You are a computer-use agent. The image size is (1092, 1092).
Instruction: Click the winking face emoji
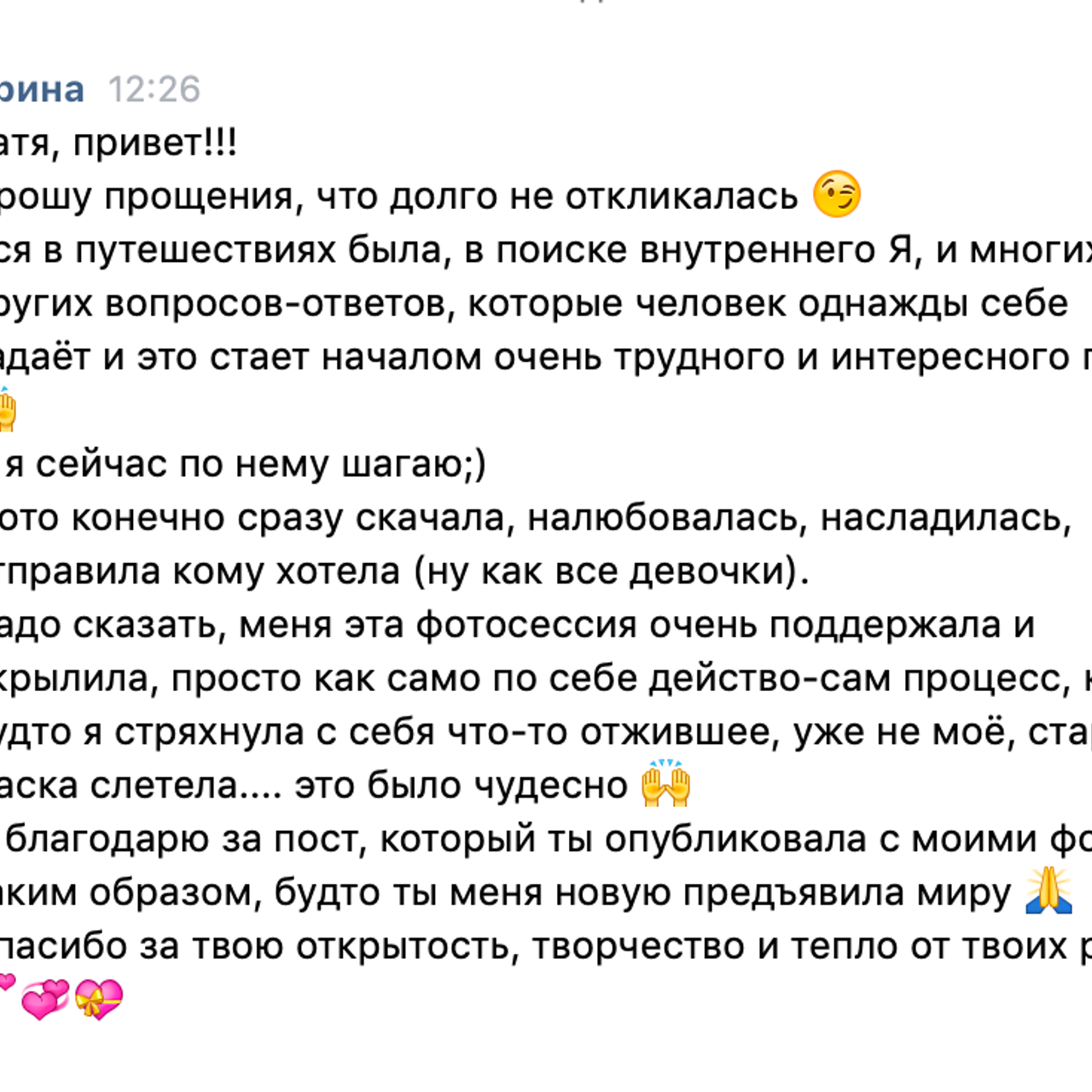point(836,195)
